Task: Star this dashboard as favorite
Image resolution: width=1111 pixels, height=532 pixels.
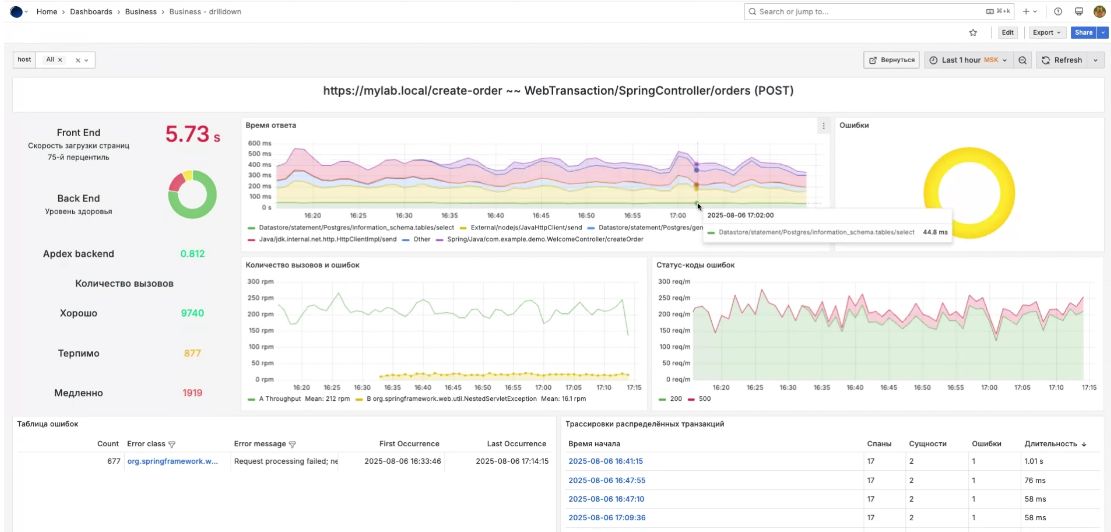Action: (x=973, y=32)
